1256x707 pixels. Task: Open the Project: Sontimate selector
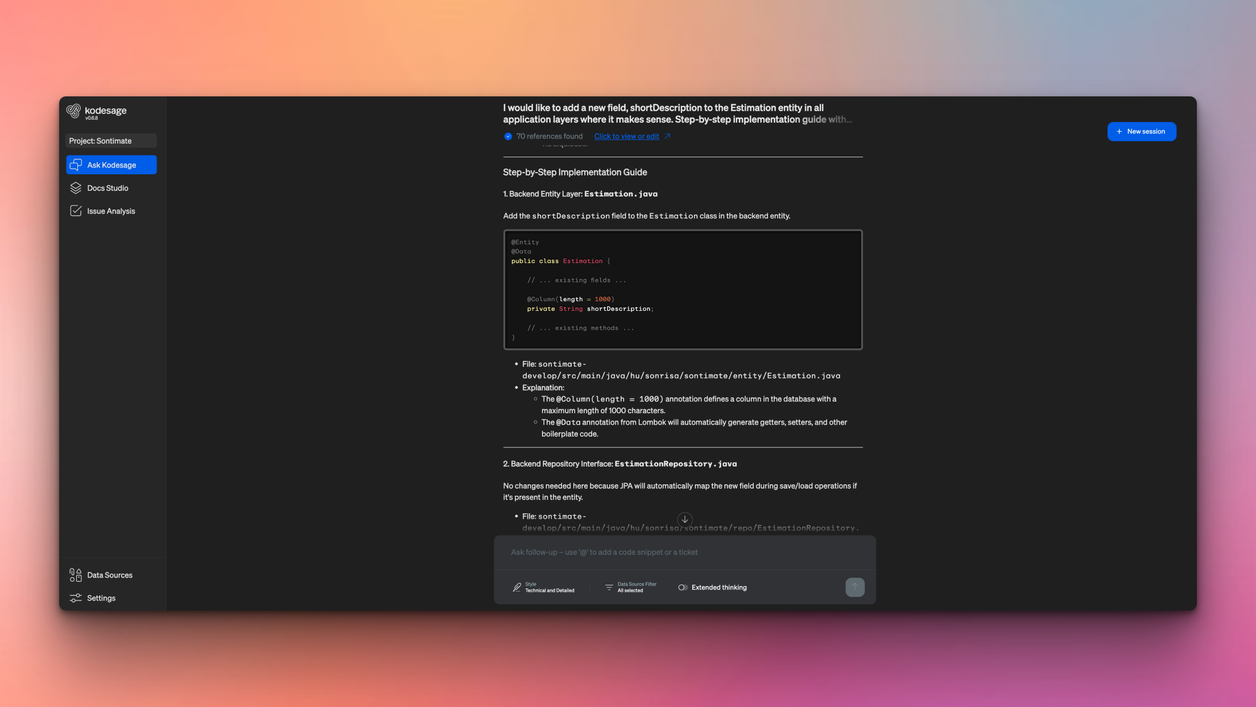coord(111,141)
